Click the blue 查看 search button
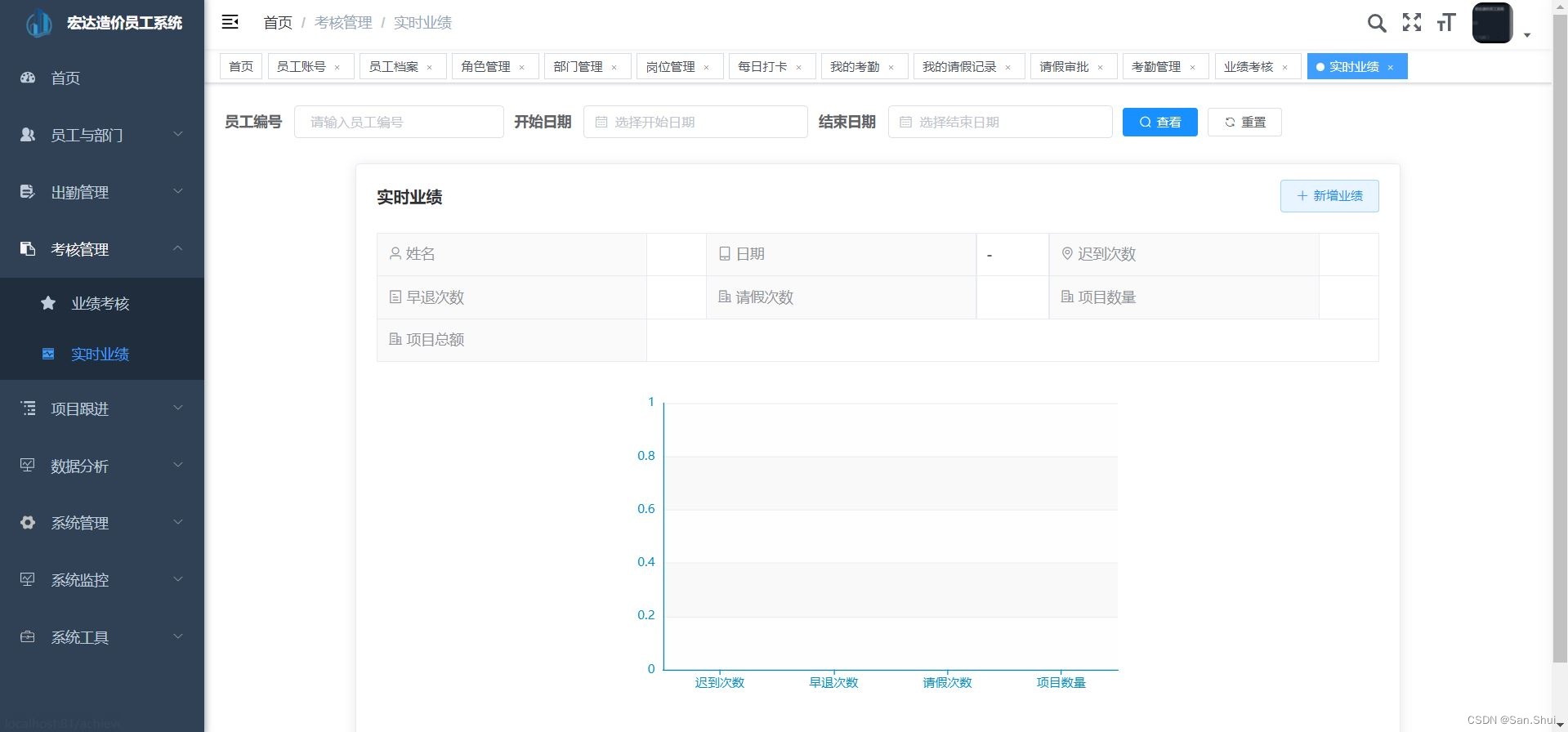The image size is (1568, 732). pos(1160,122)
